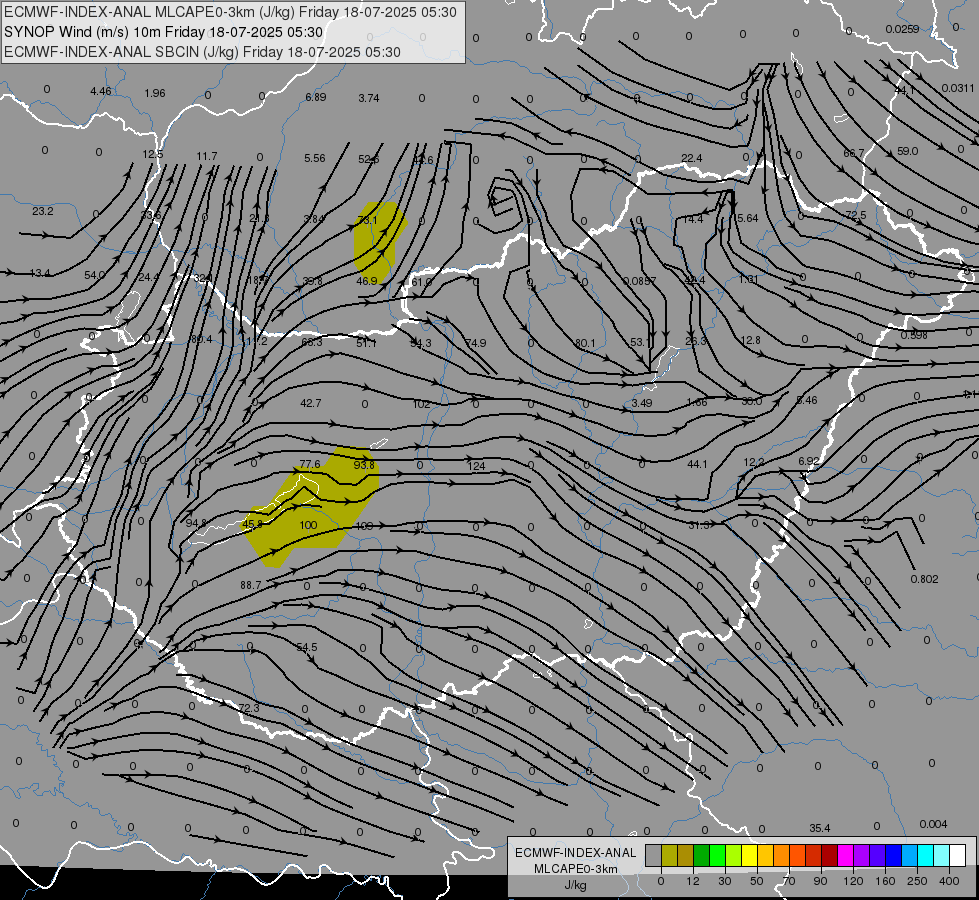This screenshot has height=900, width=979.
Task: Pick the bright green legend swatch
Action: [x=717, y=855]
